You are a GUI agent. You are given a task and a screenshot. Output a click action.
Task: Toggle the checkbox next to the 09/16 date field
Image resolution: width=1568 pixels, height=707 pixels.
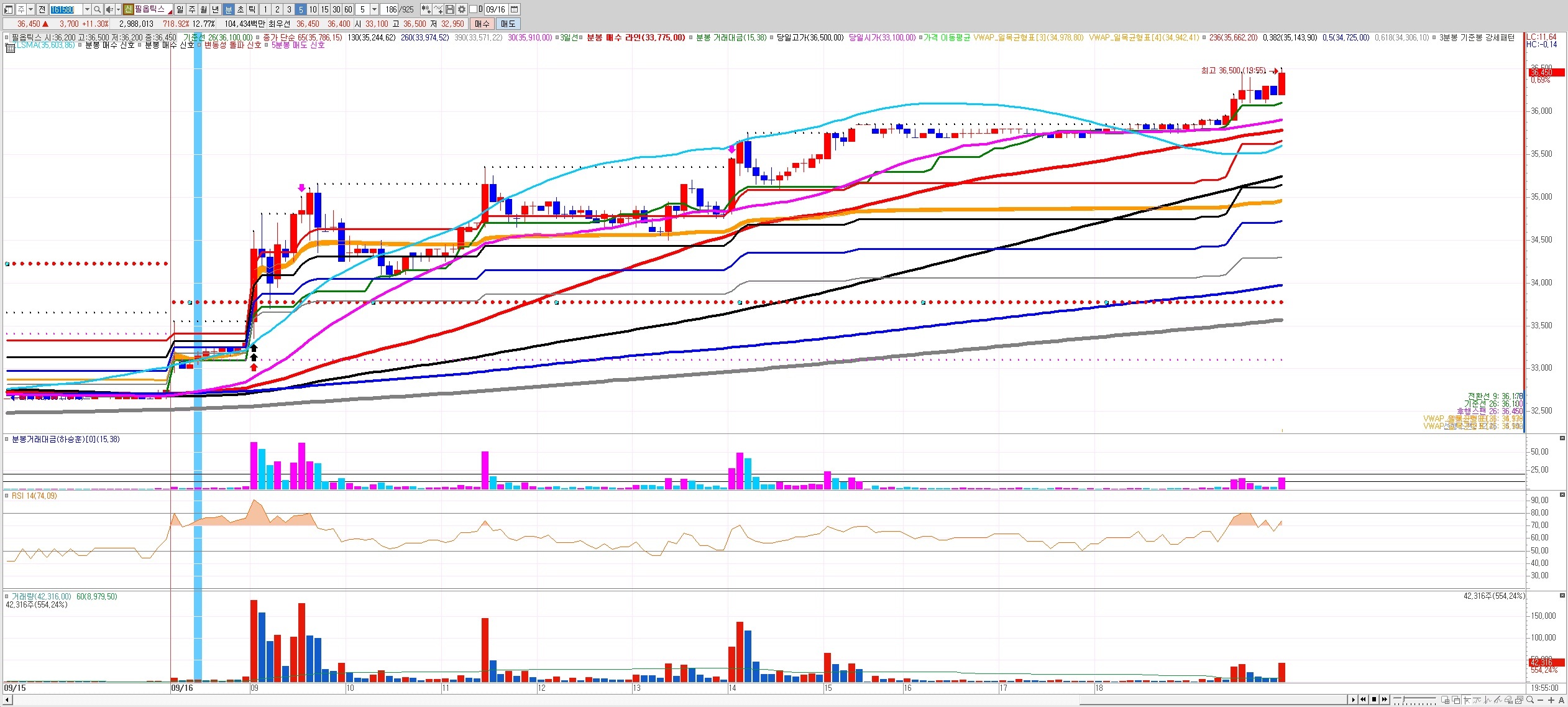pyautogui.click(x=474, y=9)
